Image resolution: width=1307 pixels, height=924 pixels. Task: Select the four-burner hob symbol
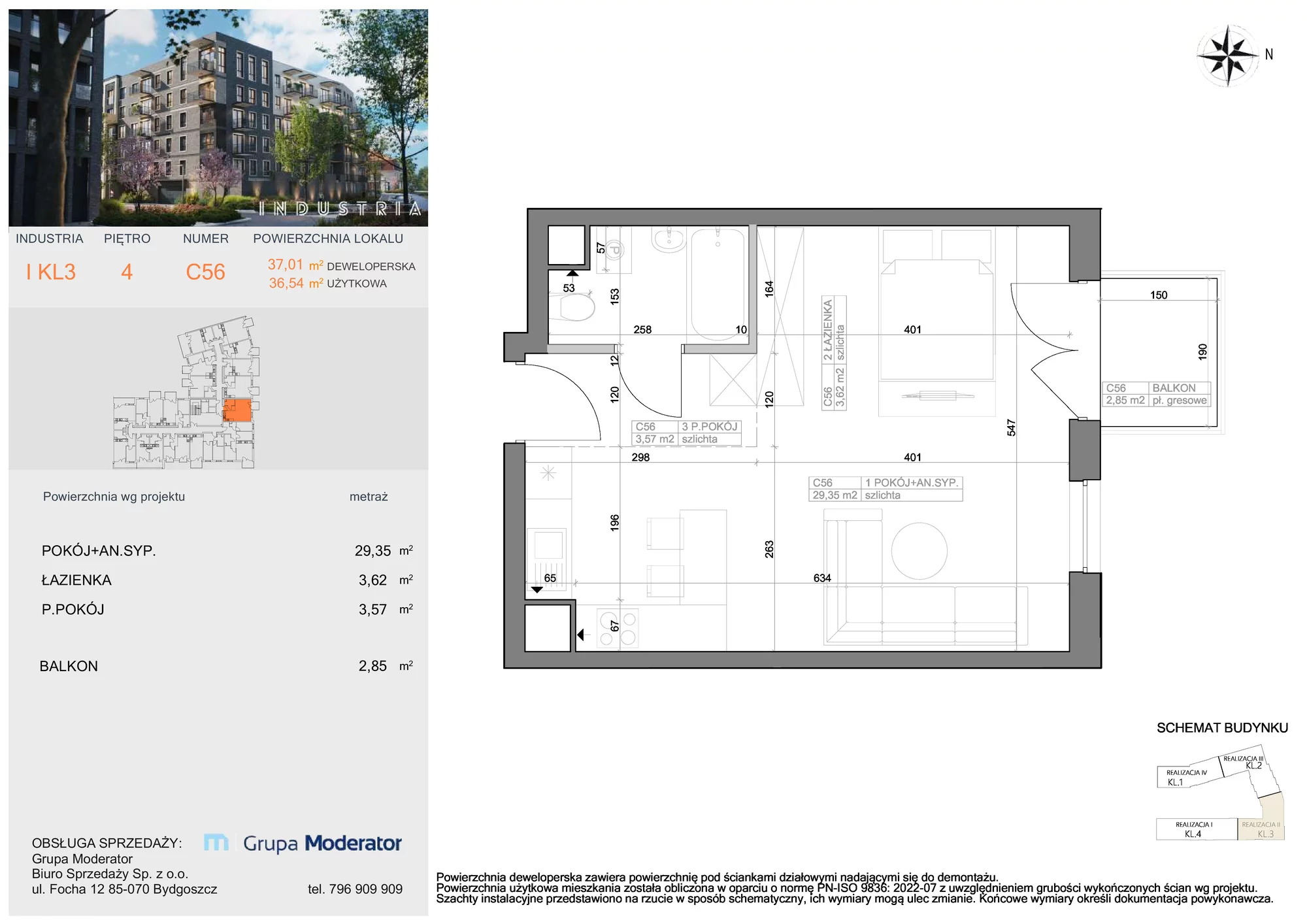618,628
